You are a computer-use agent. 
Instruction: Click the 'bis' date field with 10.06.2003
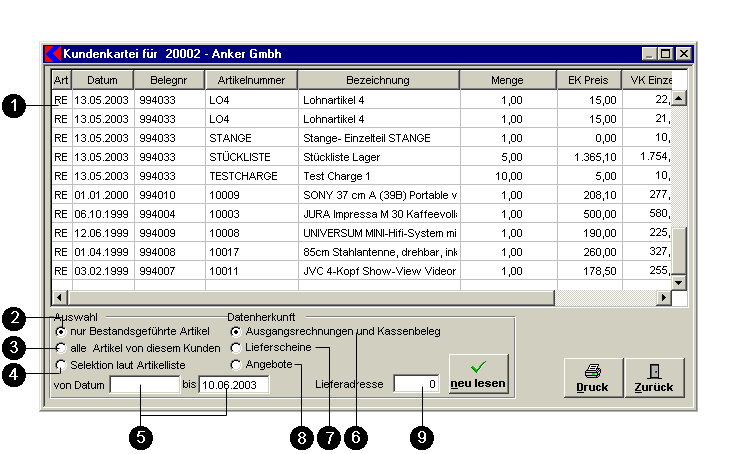pyautogui.click(x=234, y=385)
